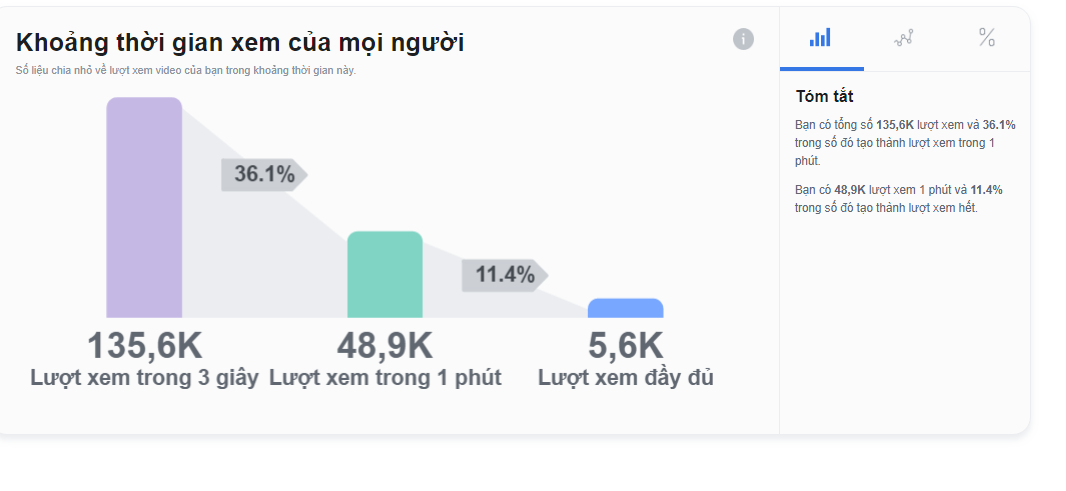This screenshot has height=491, width=1066.
Task: Click the 11.4% conversion arrow label
Action: click(504, 274)
